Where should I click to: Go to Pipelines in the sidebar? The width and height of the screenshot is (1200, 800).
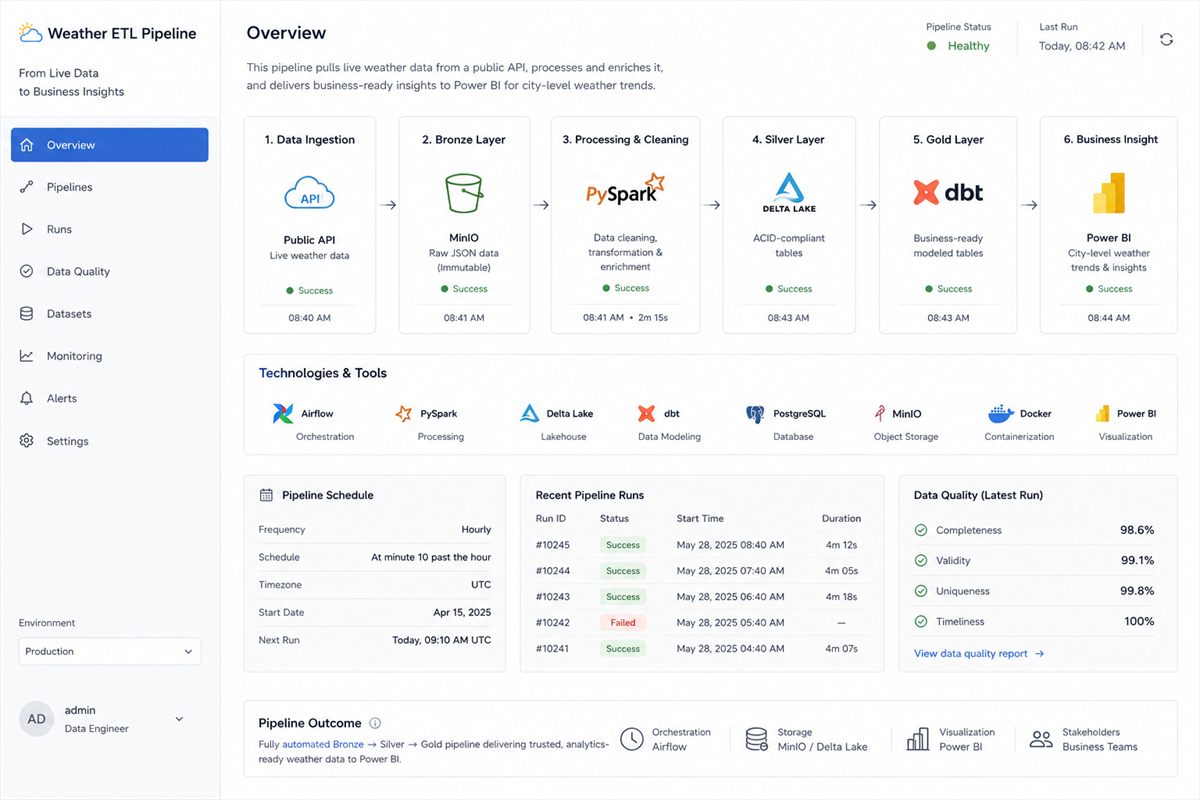110,187
